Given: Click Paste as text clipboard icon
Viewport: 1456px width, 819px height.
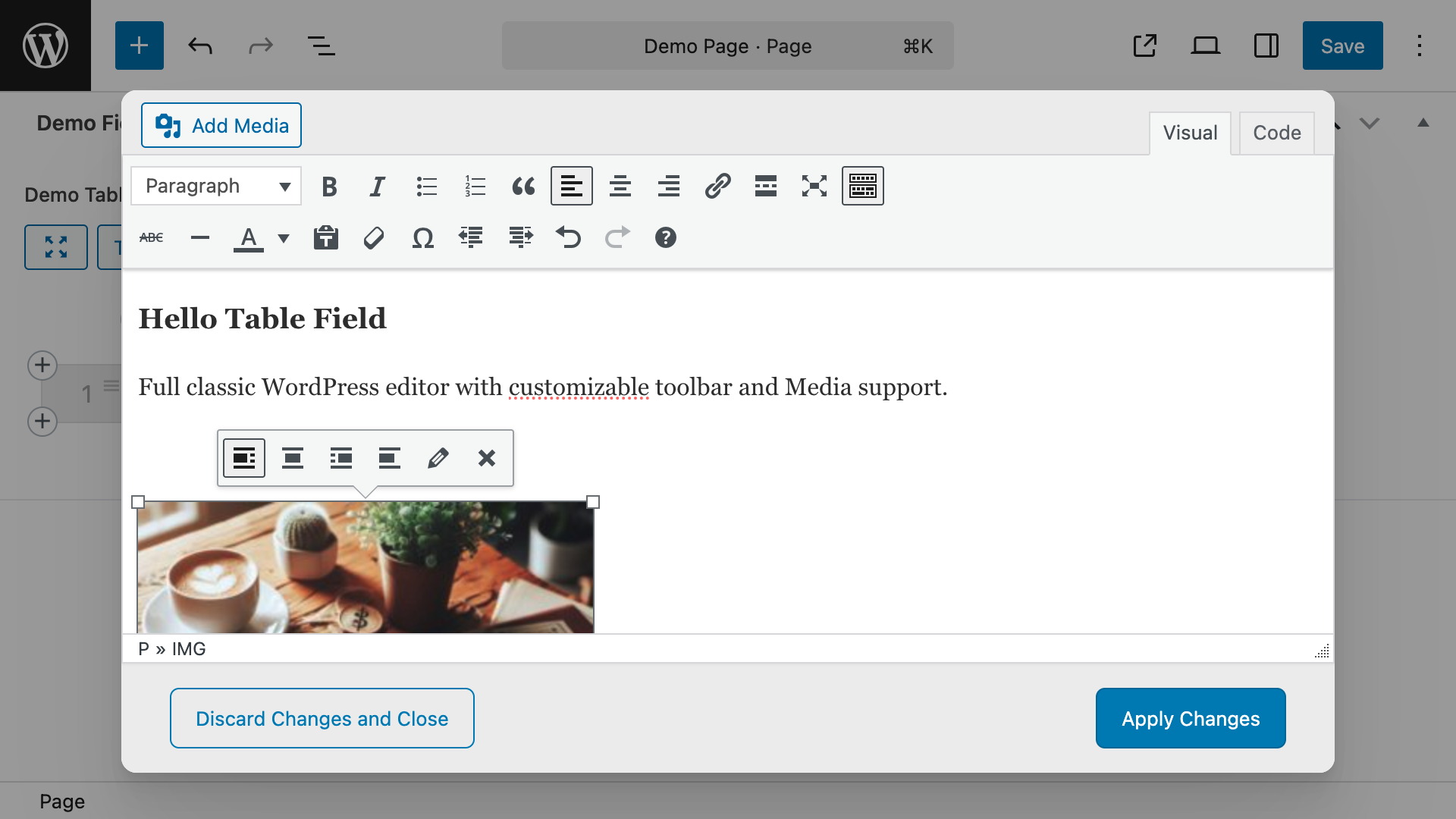Looking at the screenshot, I should [326, 238].
